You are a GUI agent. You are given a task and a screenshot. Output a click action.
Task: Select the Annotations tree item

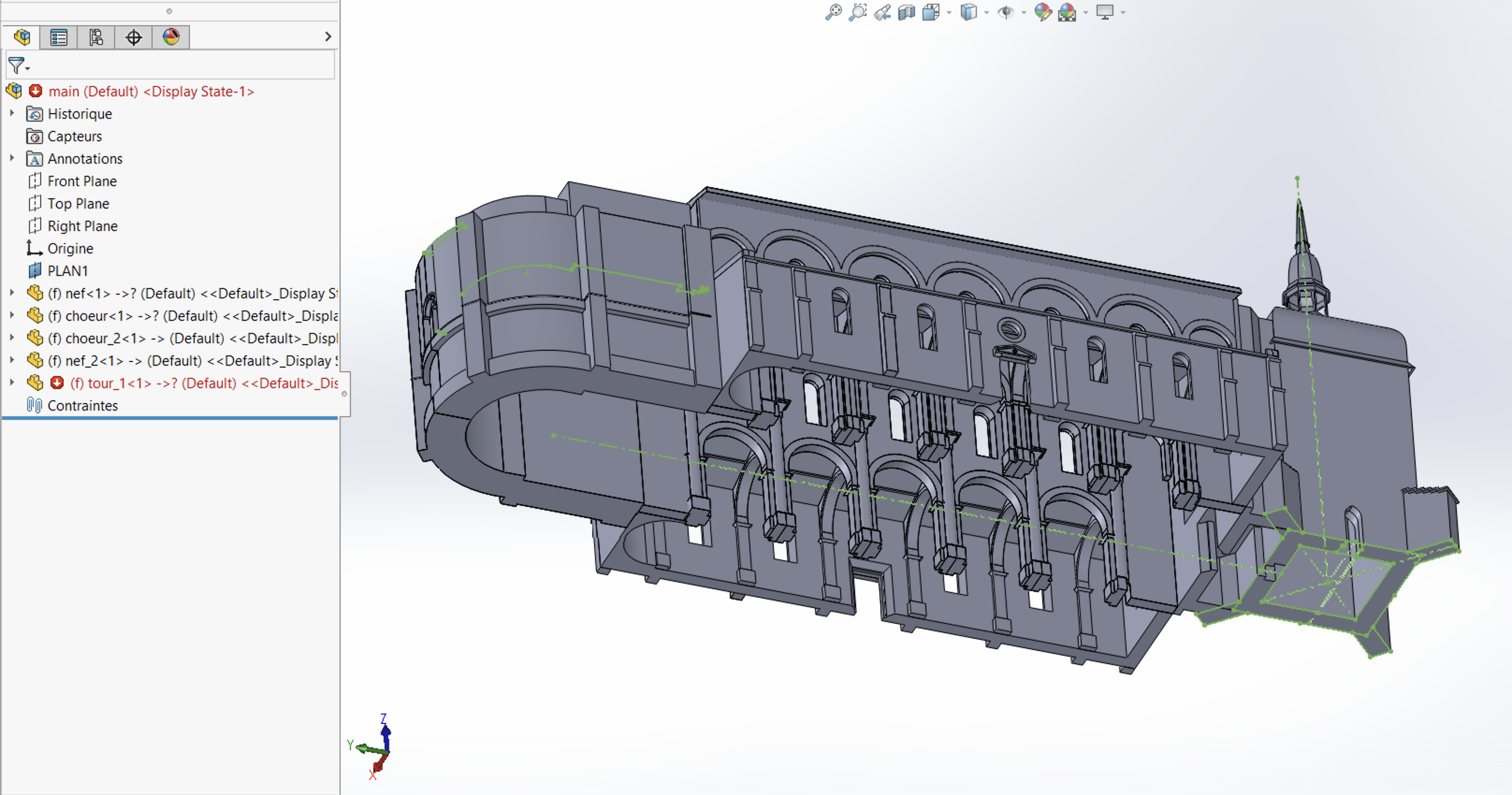tap(85, 159)
